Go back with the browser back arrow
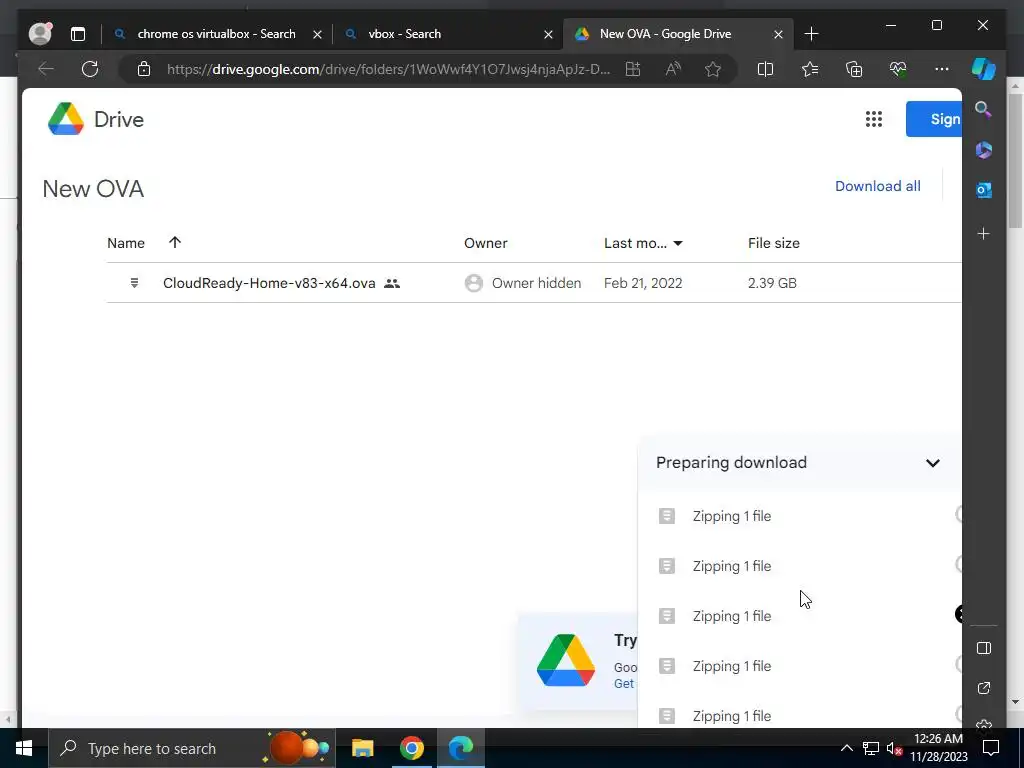The image size is (1024, 768). [x=46, y=69]
